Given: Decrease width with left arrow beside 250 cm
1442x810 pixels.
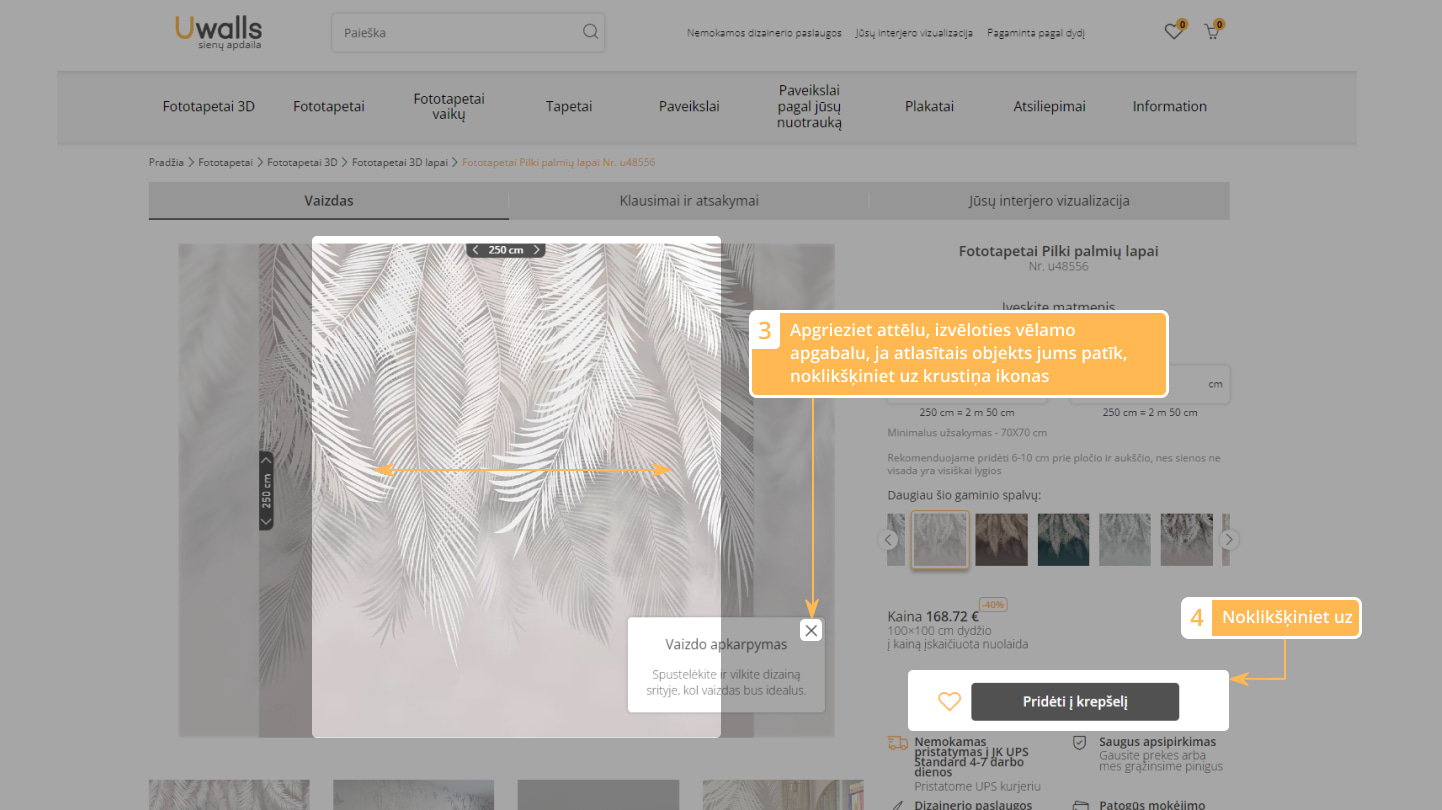Looking at the screenshot, I should point(476,250).
